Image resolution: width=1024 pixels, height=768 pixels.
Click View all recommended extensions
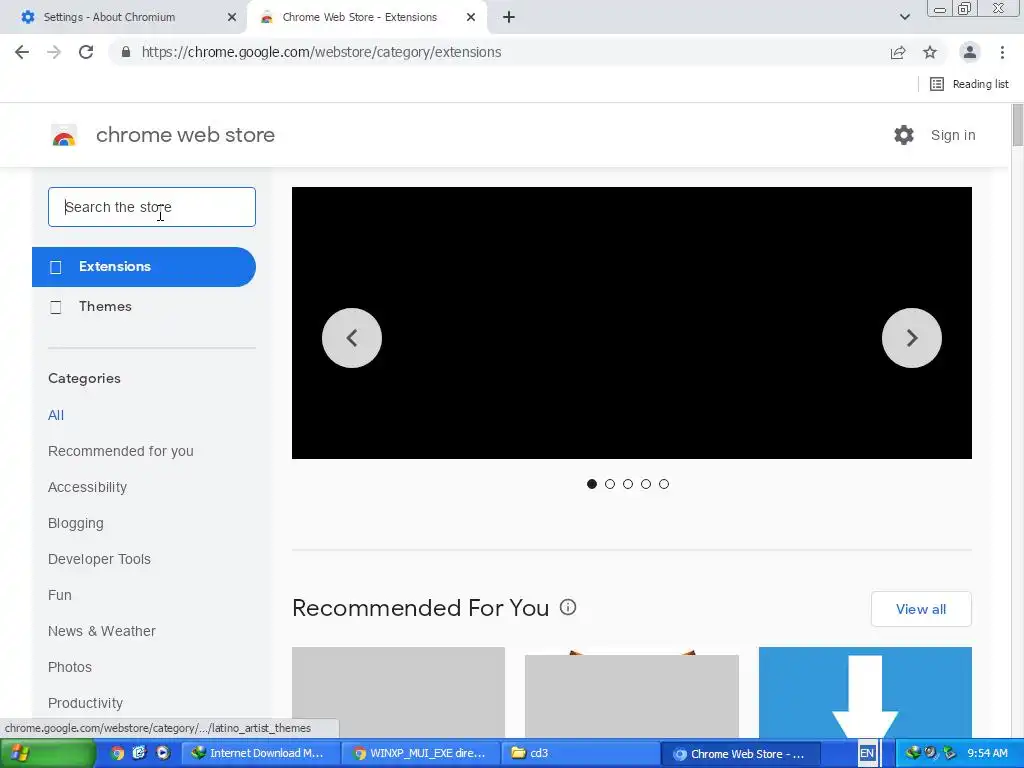(x=921, y=609)
